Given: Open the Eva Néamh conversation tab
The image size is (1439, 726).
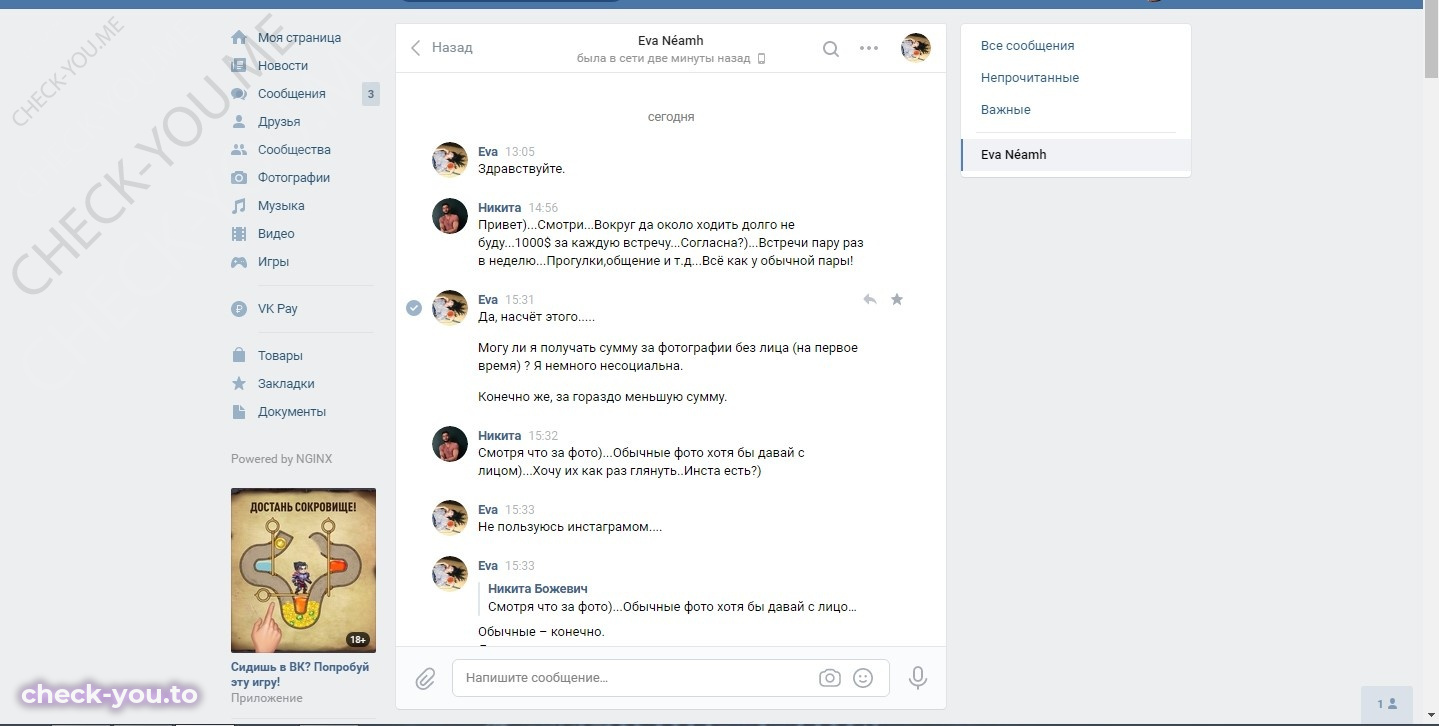Looking at the screenshot, I should 1075,155.
